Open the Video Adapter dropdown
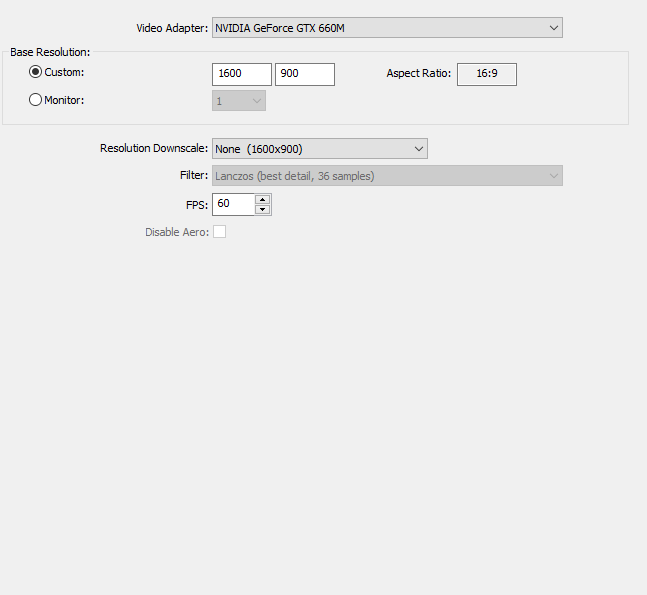 pyautogui.click(x=387, y=28)
